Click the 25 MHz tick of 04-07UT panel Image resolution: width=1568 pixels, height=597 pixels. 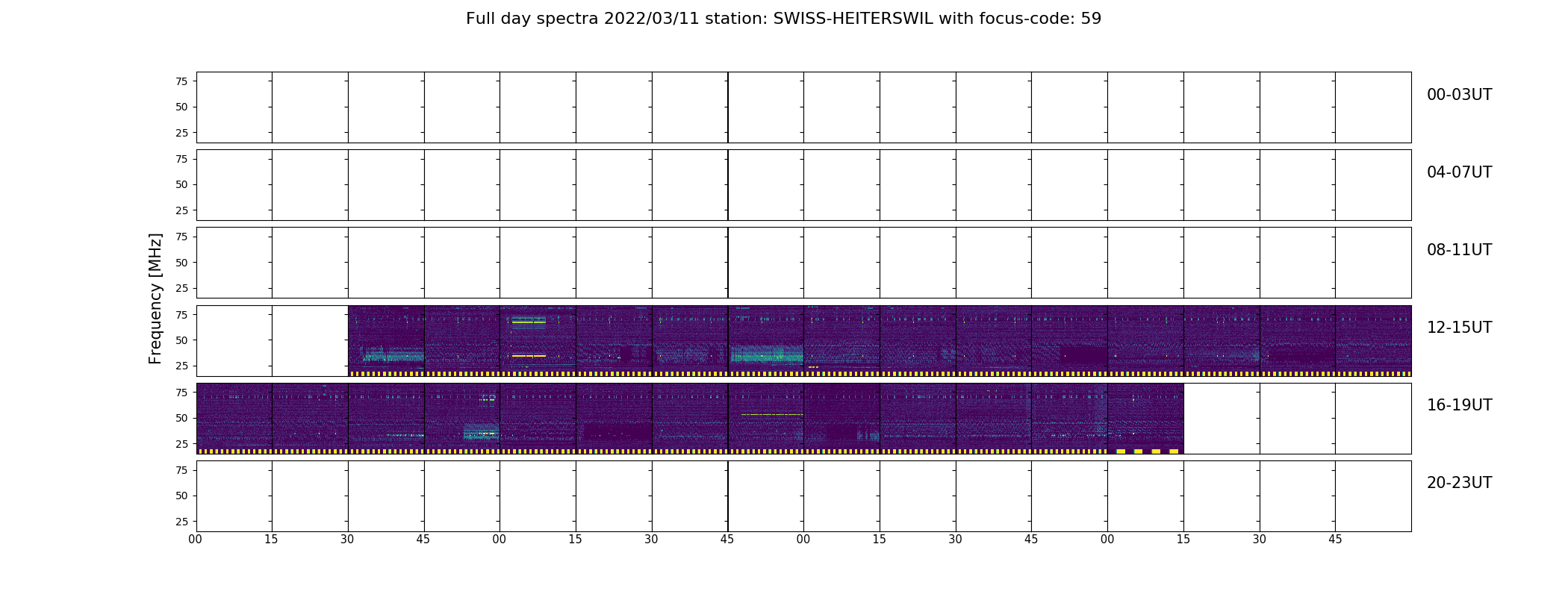181,210
